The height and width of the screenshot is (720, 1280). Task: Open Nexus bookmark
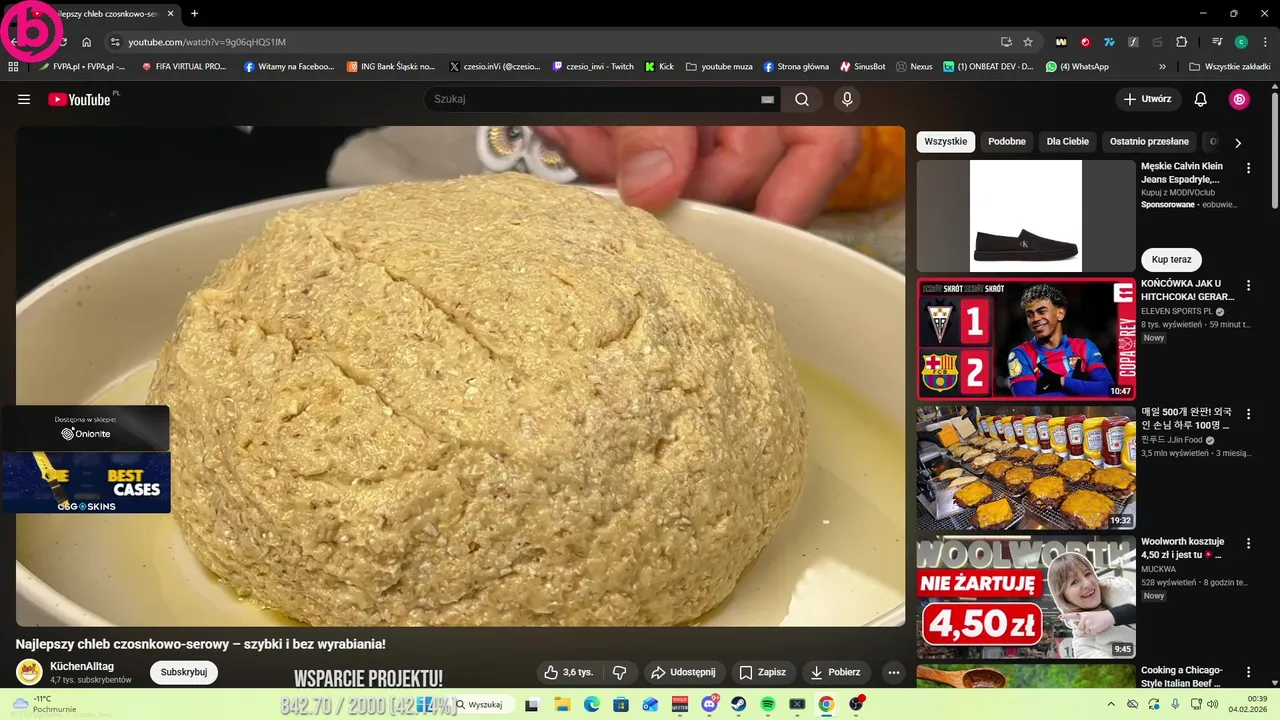point(914,67)
